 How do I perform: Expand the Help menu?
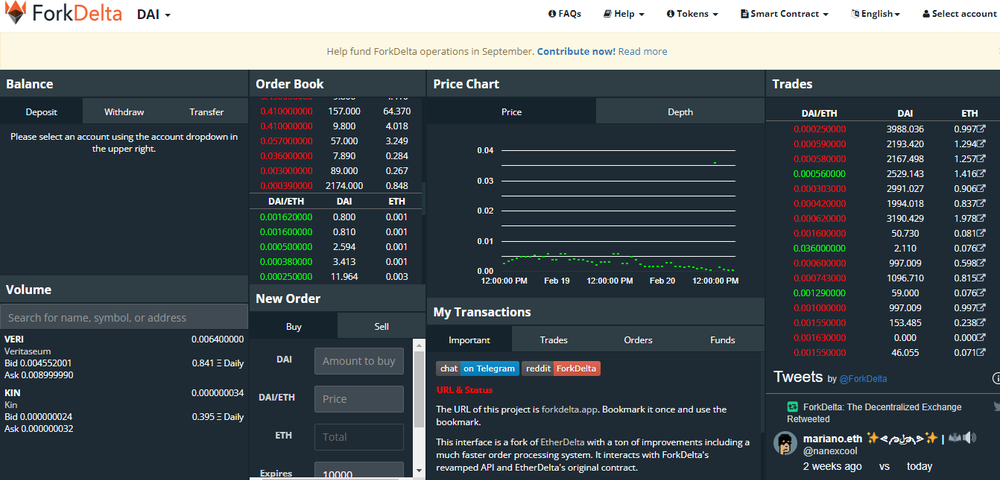tap(624, 14)
